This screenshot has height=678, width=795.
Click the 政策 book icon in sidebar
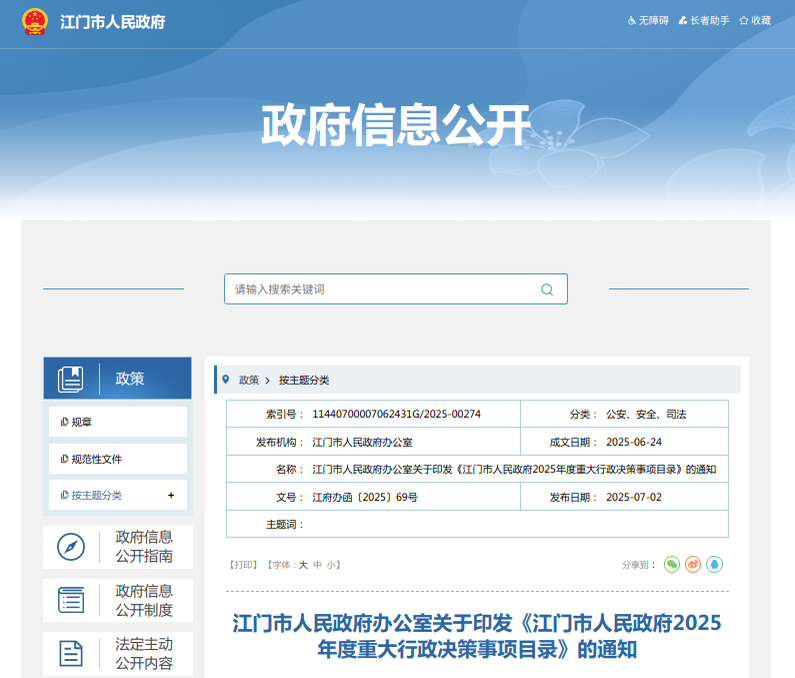click(71, 379)
